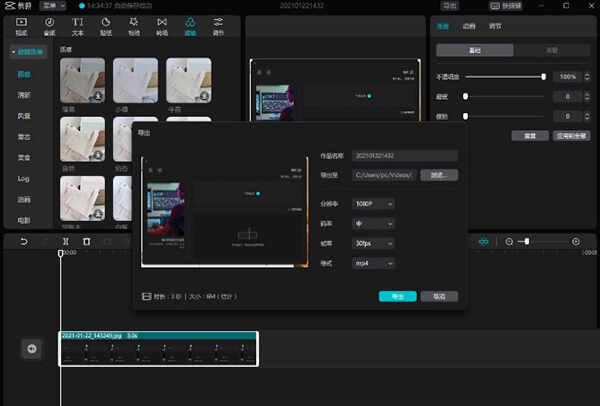Open the Stickers panel icon
This screenshot has height=406, width=600.
[106, 26]
